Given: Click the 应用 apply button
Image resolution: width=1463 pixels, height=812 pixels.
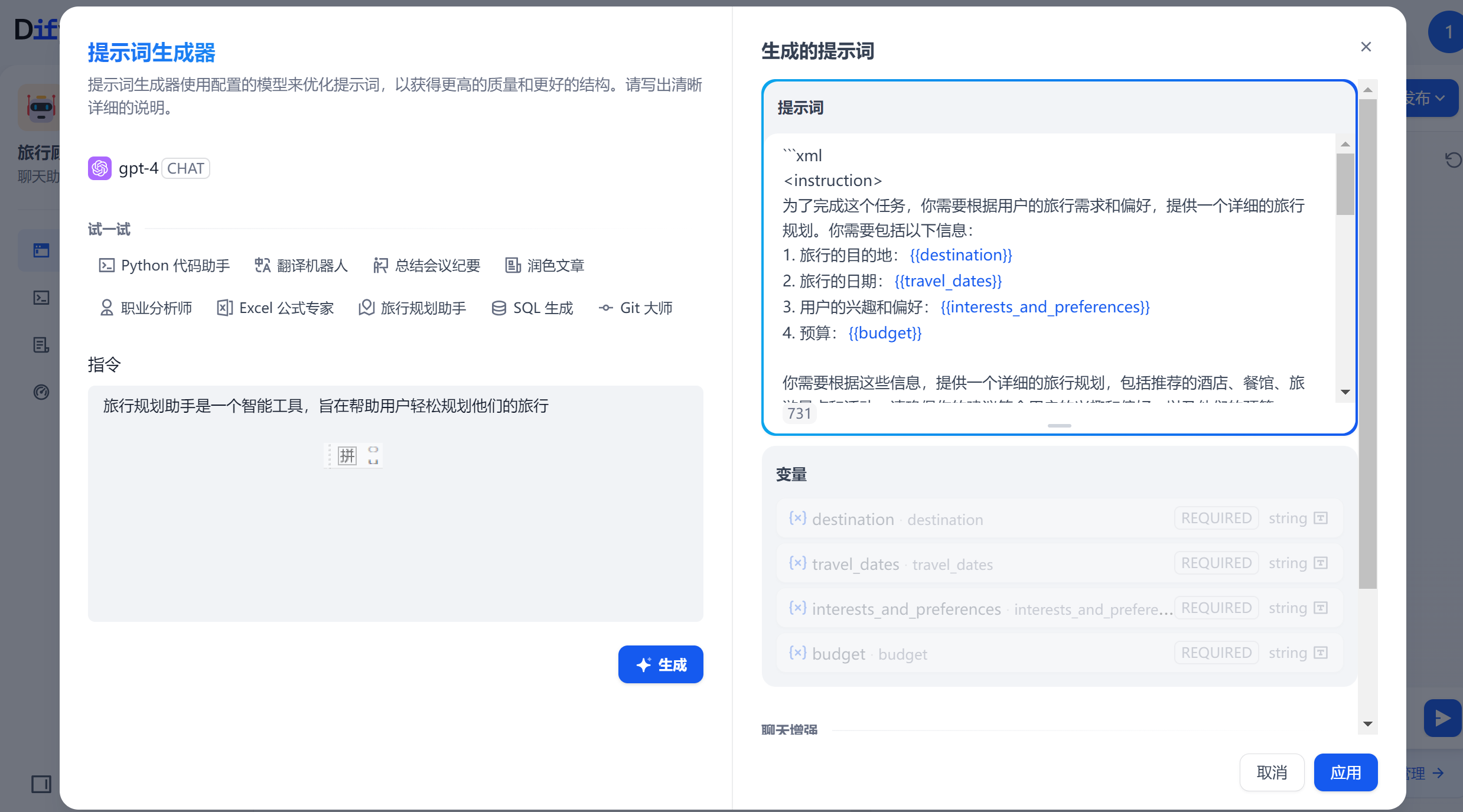Looking at the screenshot, I should [x=1345, y=772].
